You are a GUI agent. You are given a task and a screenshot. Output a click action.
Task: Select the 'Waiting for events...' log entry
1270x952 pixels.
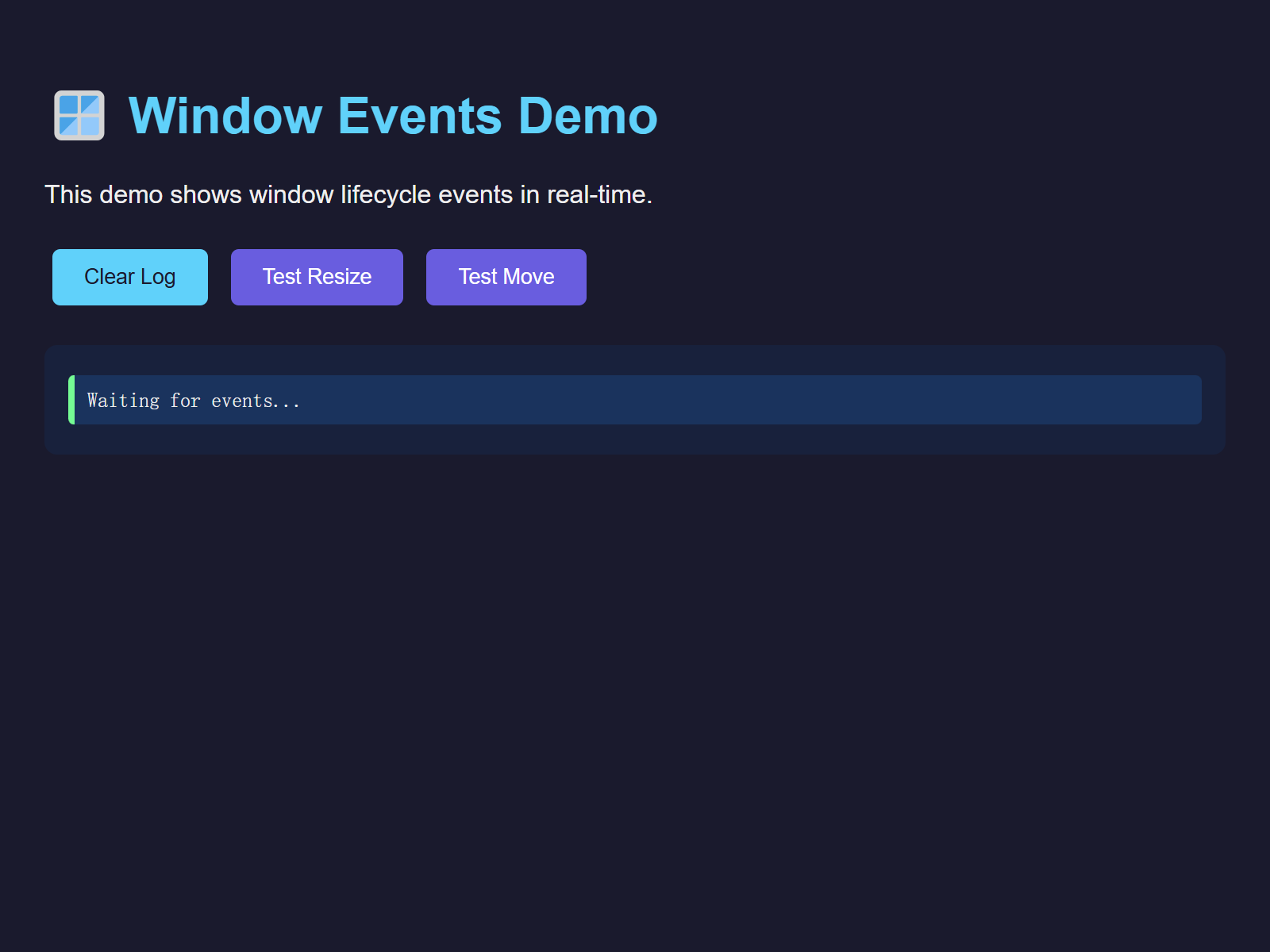tap(193, 400)
